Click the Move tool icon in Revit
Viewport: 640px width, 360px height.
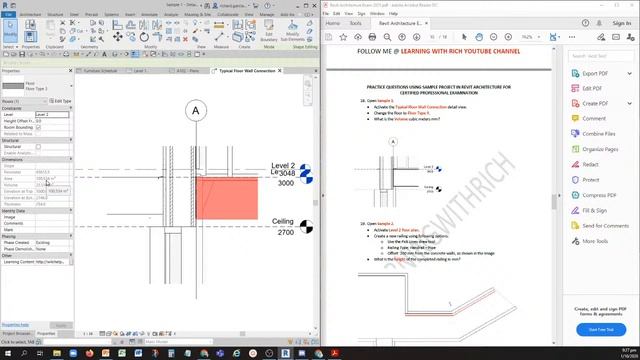[x=118, y=37]
